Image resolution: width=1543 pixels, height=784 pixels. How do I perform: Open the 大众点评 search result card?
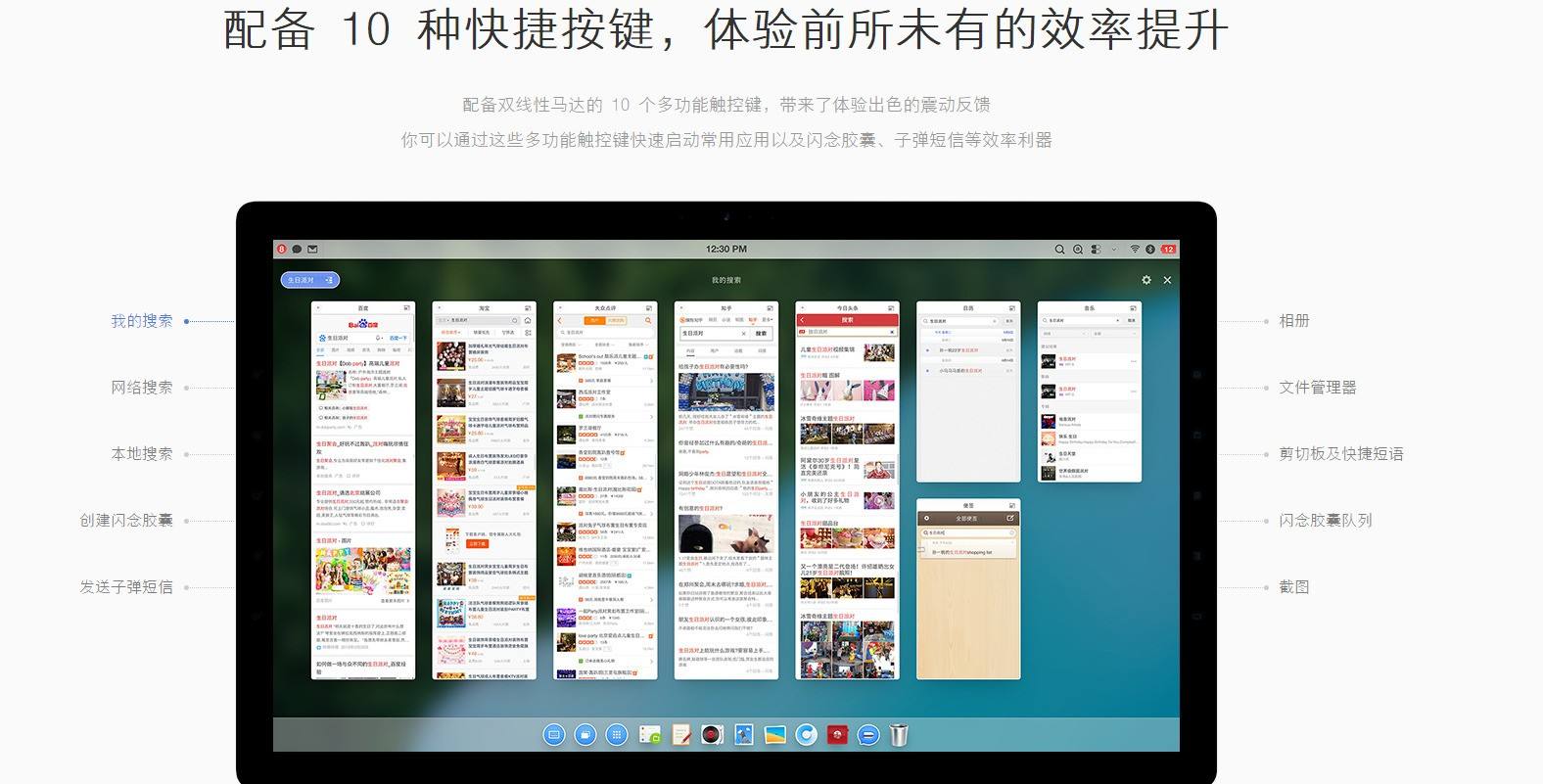click(x=605, y=490)
